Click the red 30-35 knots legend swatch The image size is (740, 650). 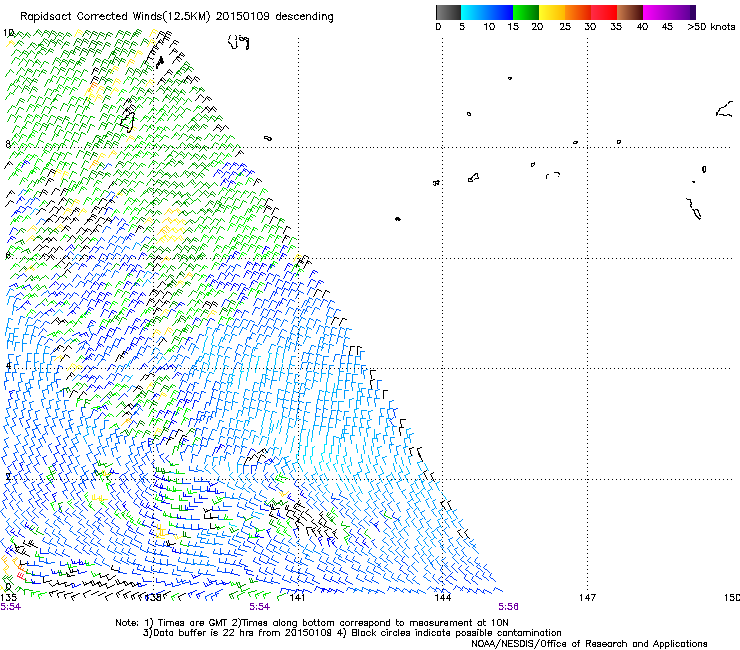[604, 12]
